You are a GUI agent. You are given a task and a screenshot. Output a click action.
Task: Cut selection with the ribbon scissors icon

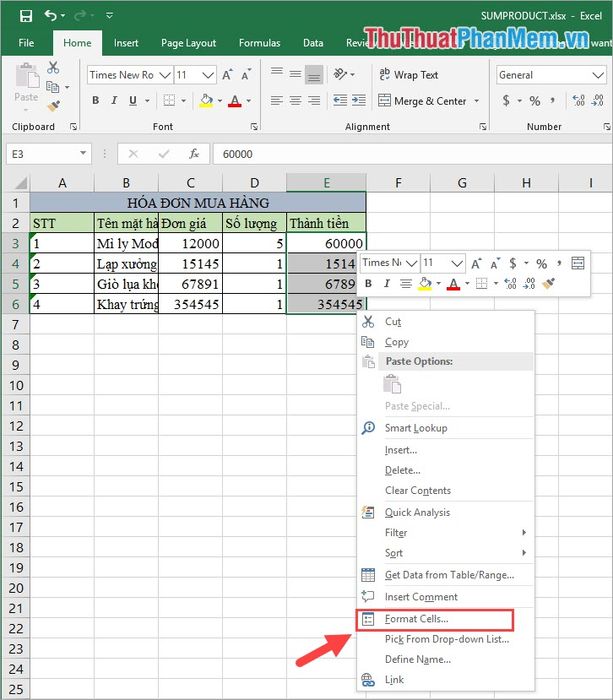click(53, 68)
